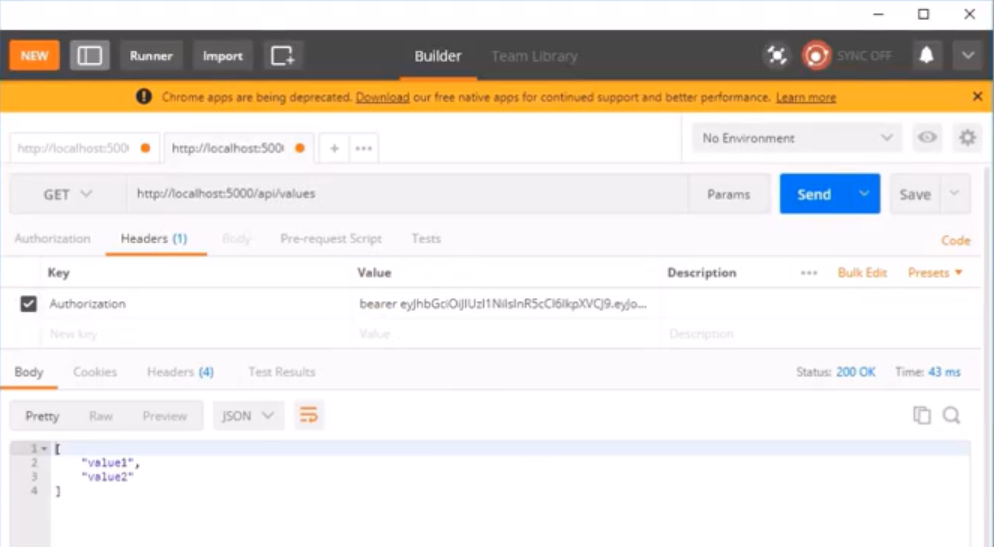
Task: Open notifications bell icon
Action: (x=926, y=55)
